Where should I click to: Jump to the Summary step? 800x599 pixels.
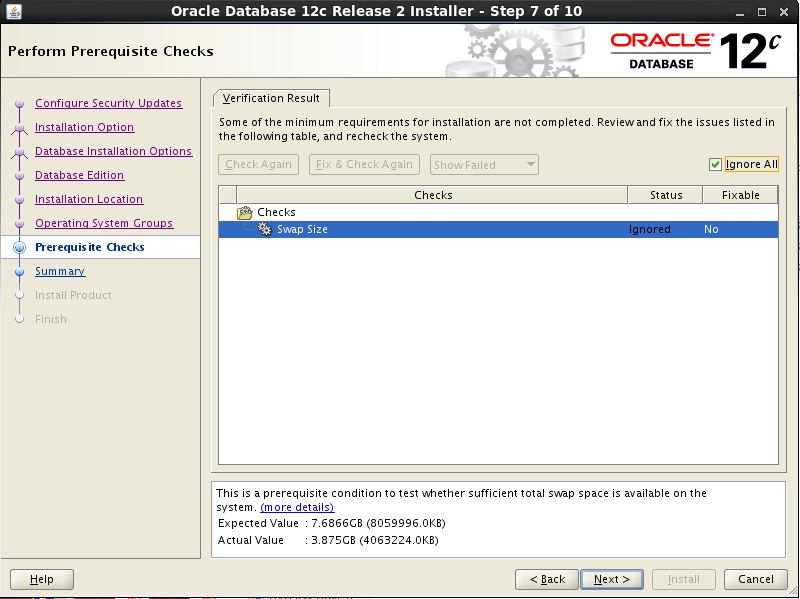click(60, 271)
